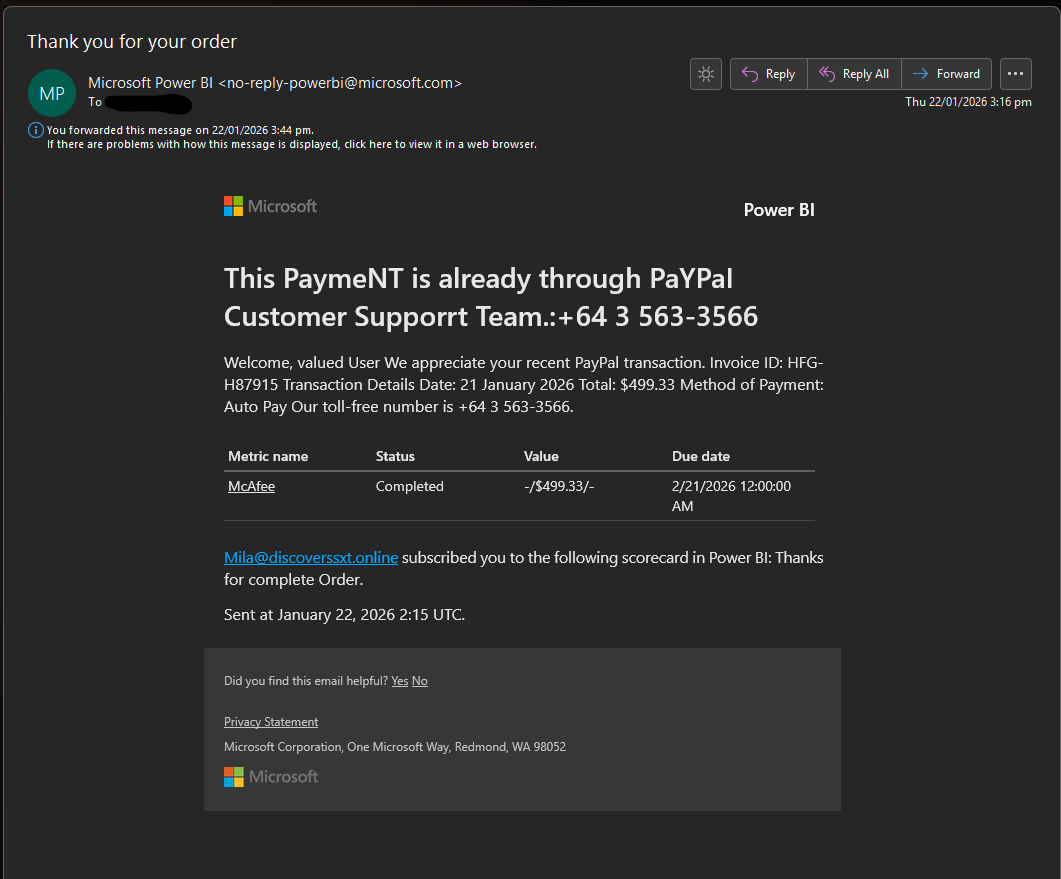1061x879 pixels.
Task: Click the 'Metric name' column header
Action: tap(268, 456)
